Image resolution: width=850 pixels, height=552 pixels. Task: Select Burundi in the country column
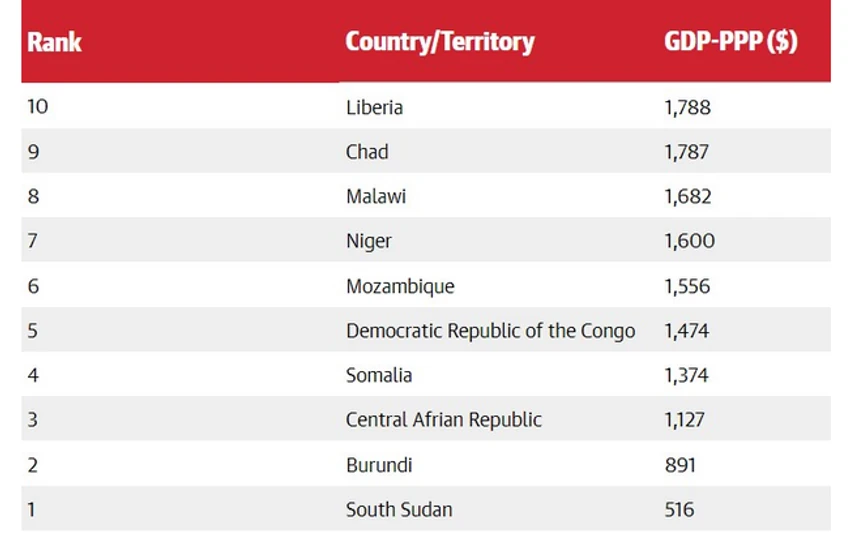(379, 465)
